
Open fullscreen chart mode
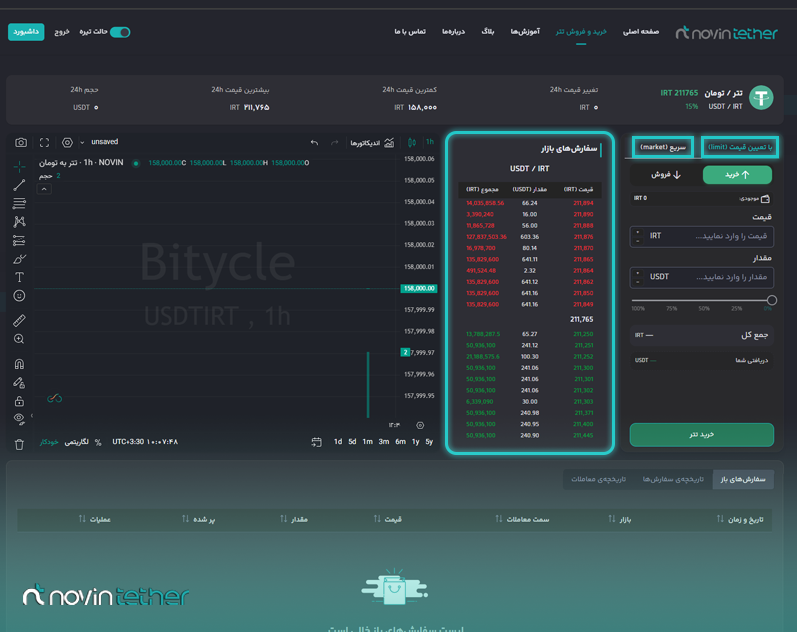pos(44,142)
